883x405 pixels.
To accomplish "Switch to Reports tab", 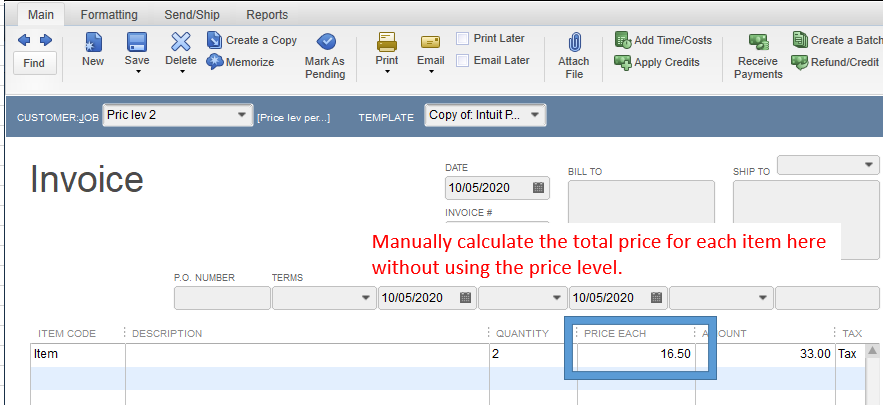I will tap(267, 15).
